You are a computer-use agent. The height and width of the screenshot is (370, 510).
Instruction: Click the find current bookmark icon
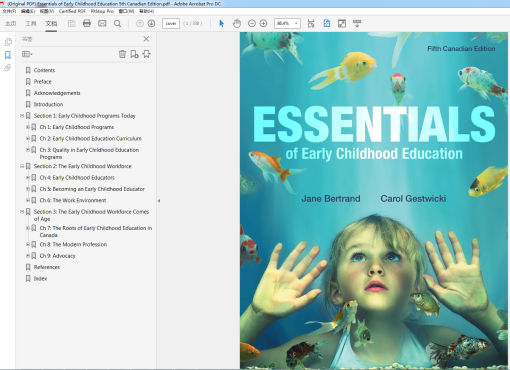coord(146,54)
